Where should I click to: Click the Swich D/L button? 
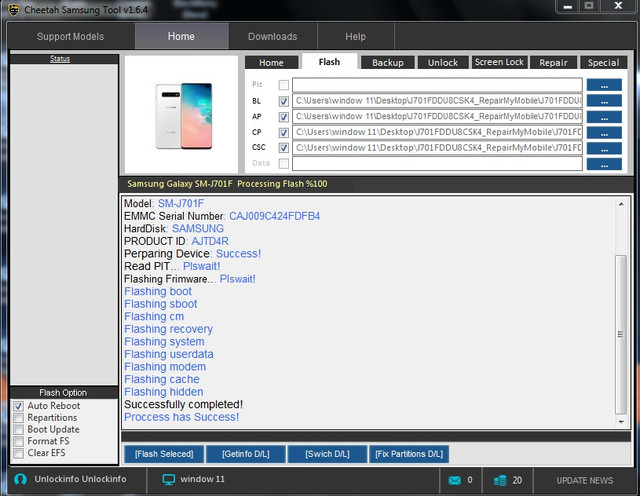327,454
